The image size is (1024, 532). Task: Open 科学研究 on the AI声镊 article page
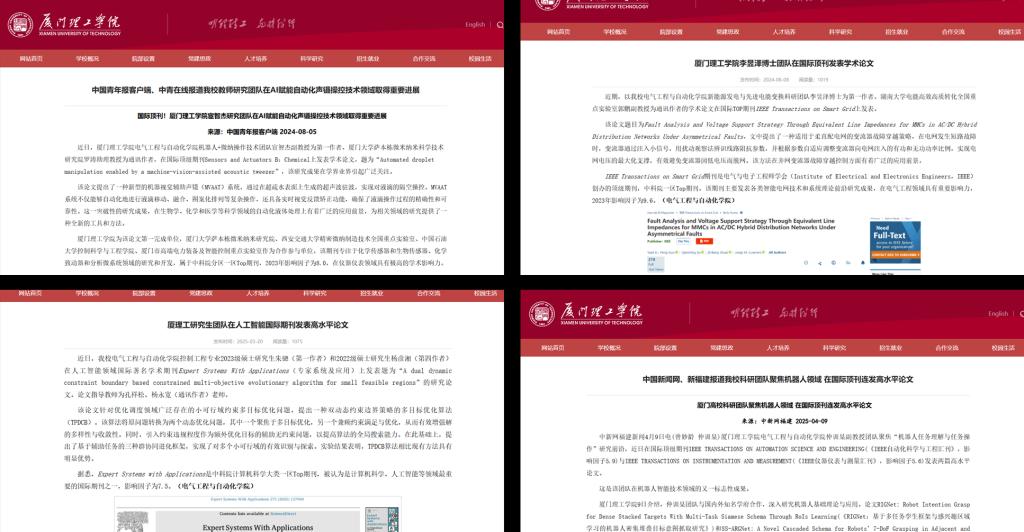click(x=312, y=59)
